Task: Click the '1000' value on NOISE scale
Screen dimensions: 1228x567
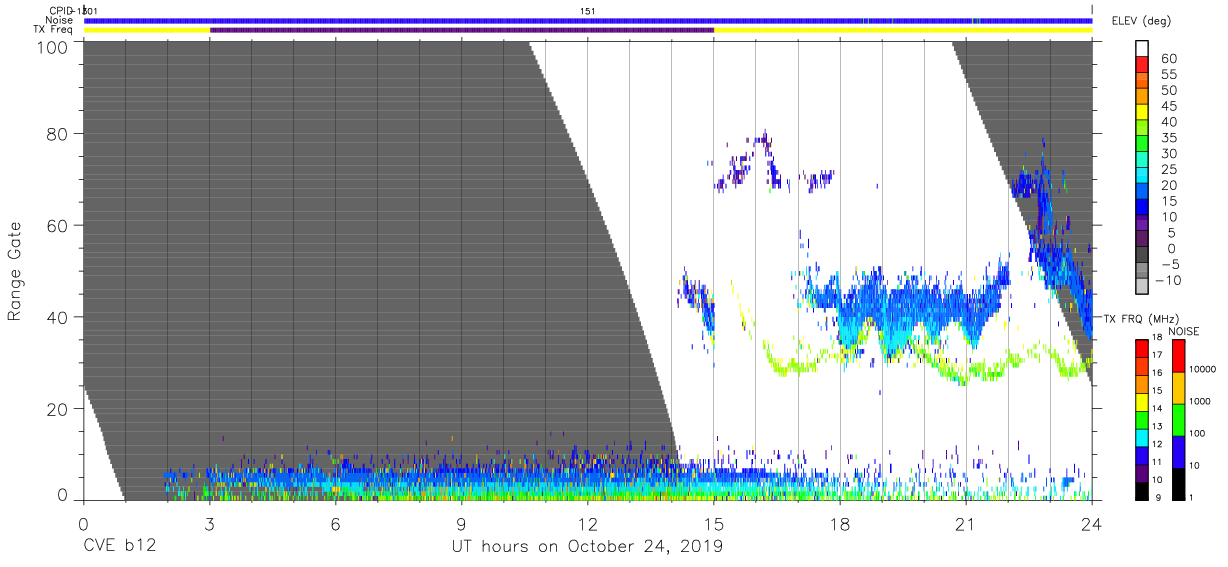Action: click(x=1200, y=401)
